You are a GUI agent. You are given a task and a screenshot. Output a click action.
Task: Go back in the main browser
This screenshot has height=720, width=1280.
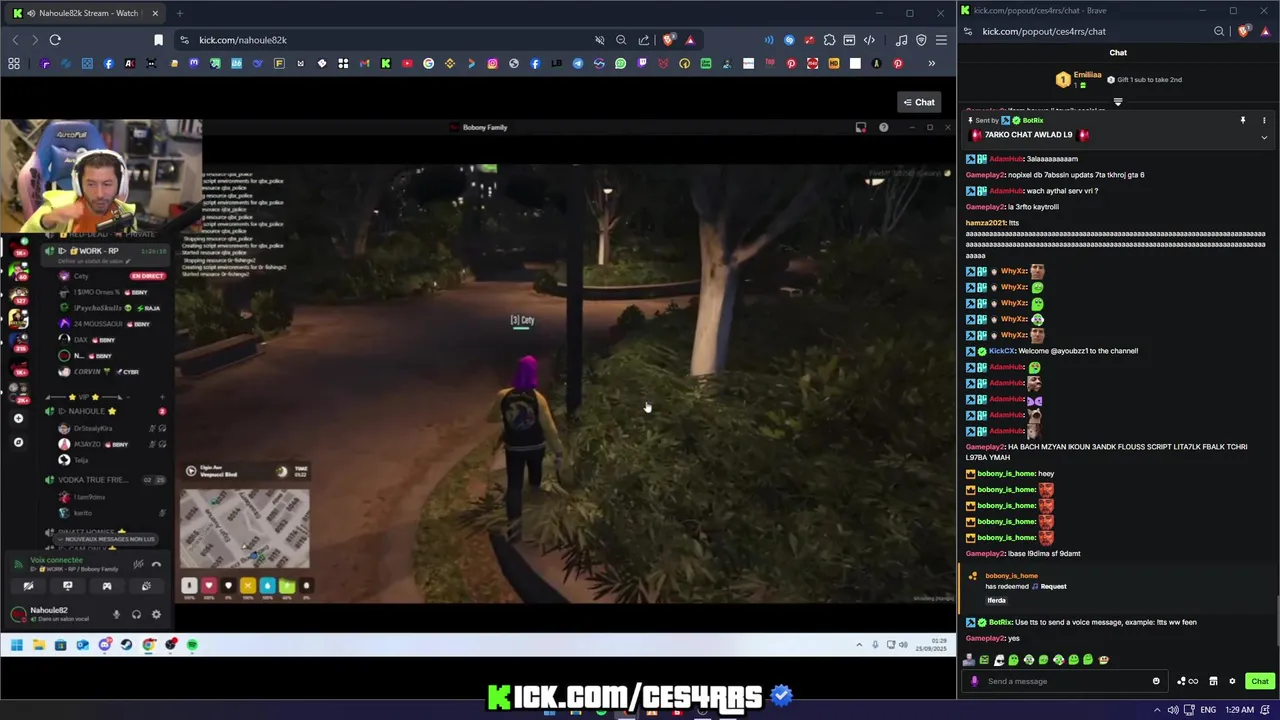pyautogui.click(x=15, y=40)
